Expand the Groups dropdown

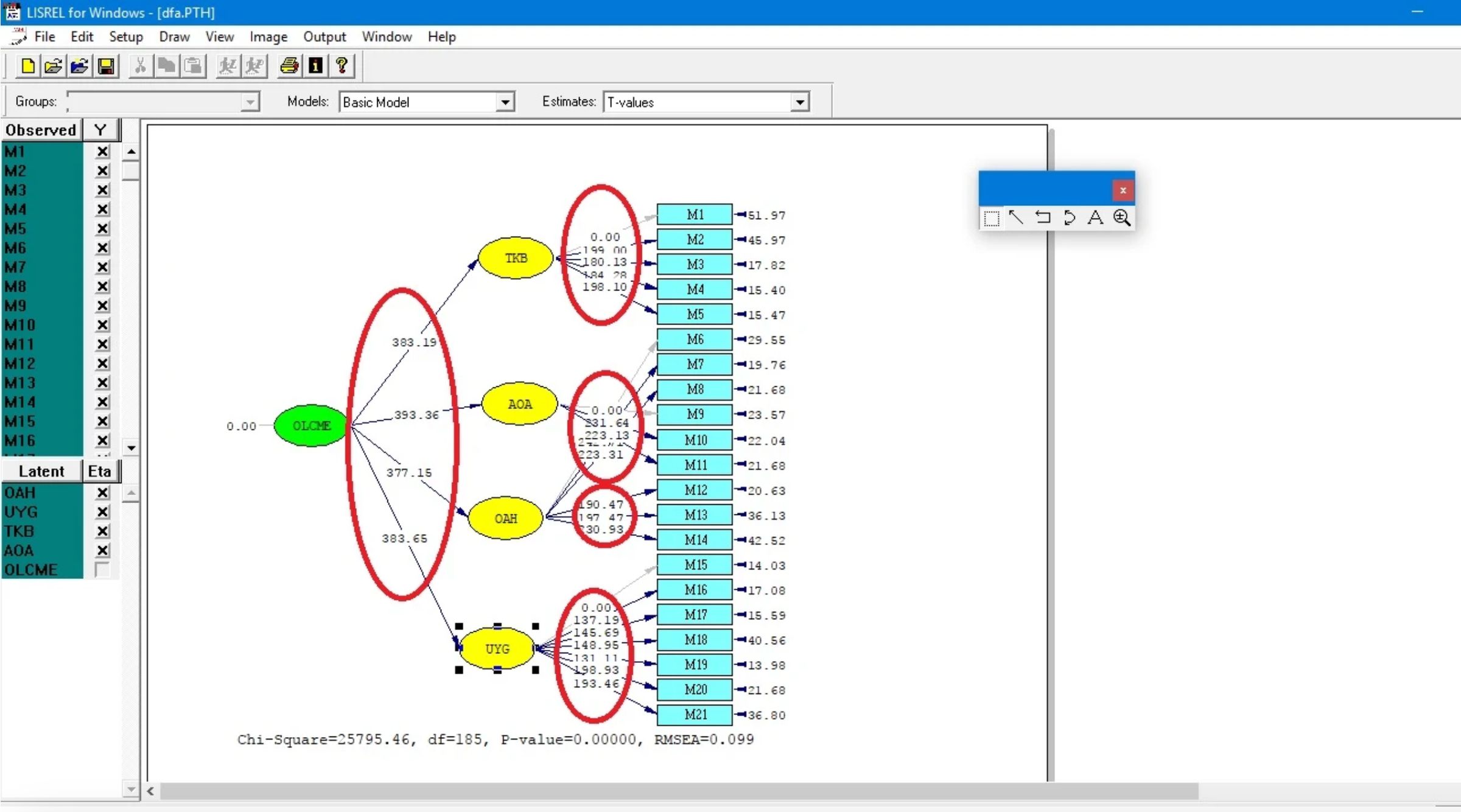pos(250,102)
